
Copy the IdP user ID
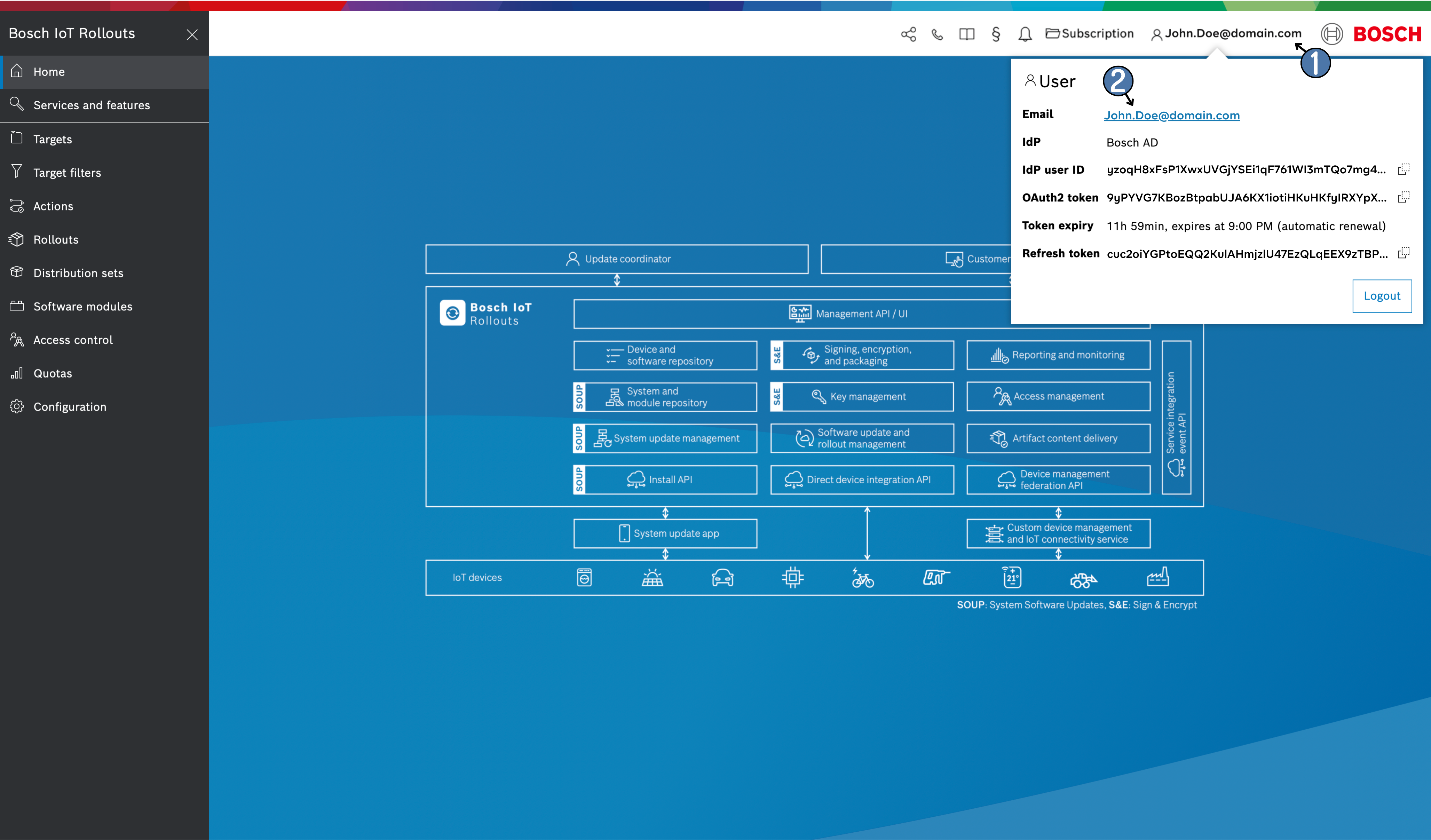(x=1403, y=169)
